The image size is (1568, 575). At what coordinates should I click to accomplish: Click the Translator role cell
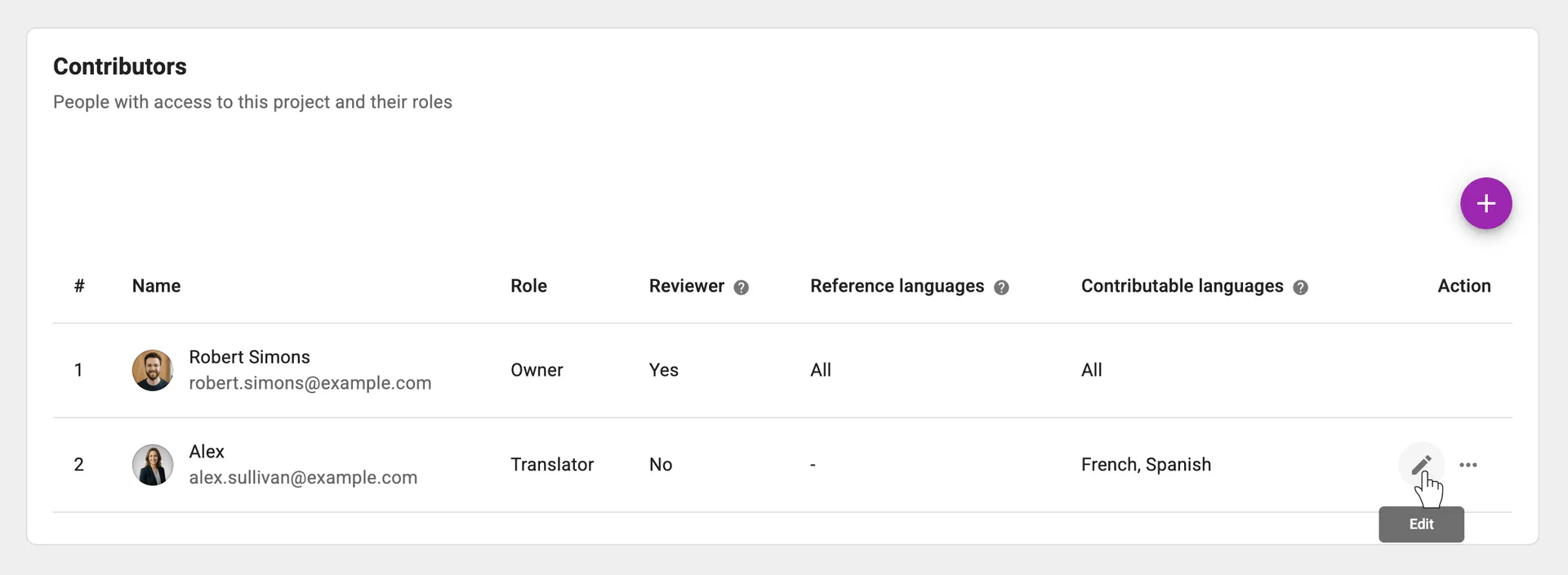(x=552, y=465)
